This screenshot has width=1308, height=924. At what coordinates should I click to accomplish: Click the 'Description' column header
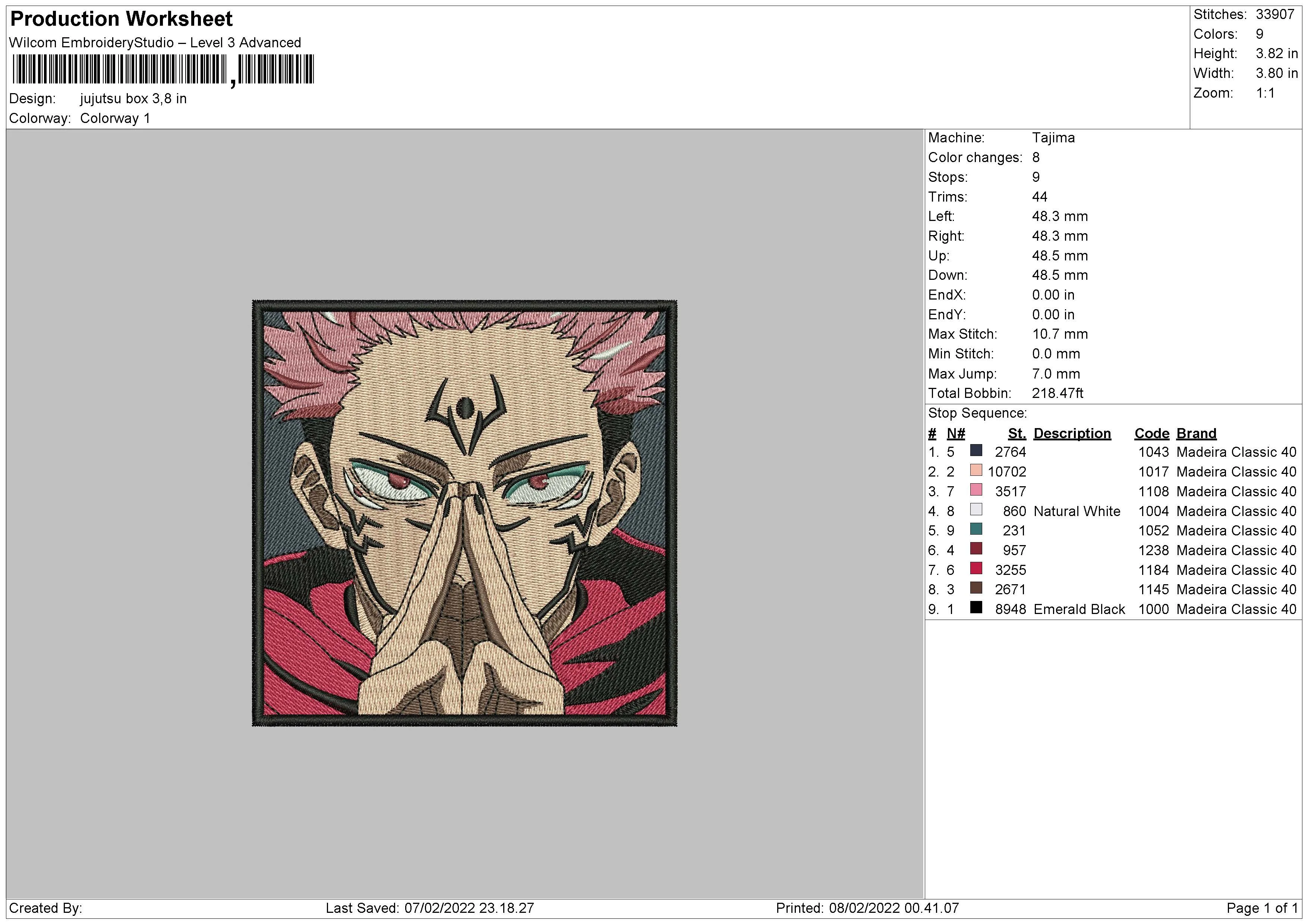1072,434
